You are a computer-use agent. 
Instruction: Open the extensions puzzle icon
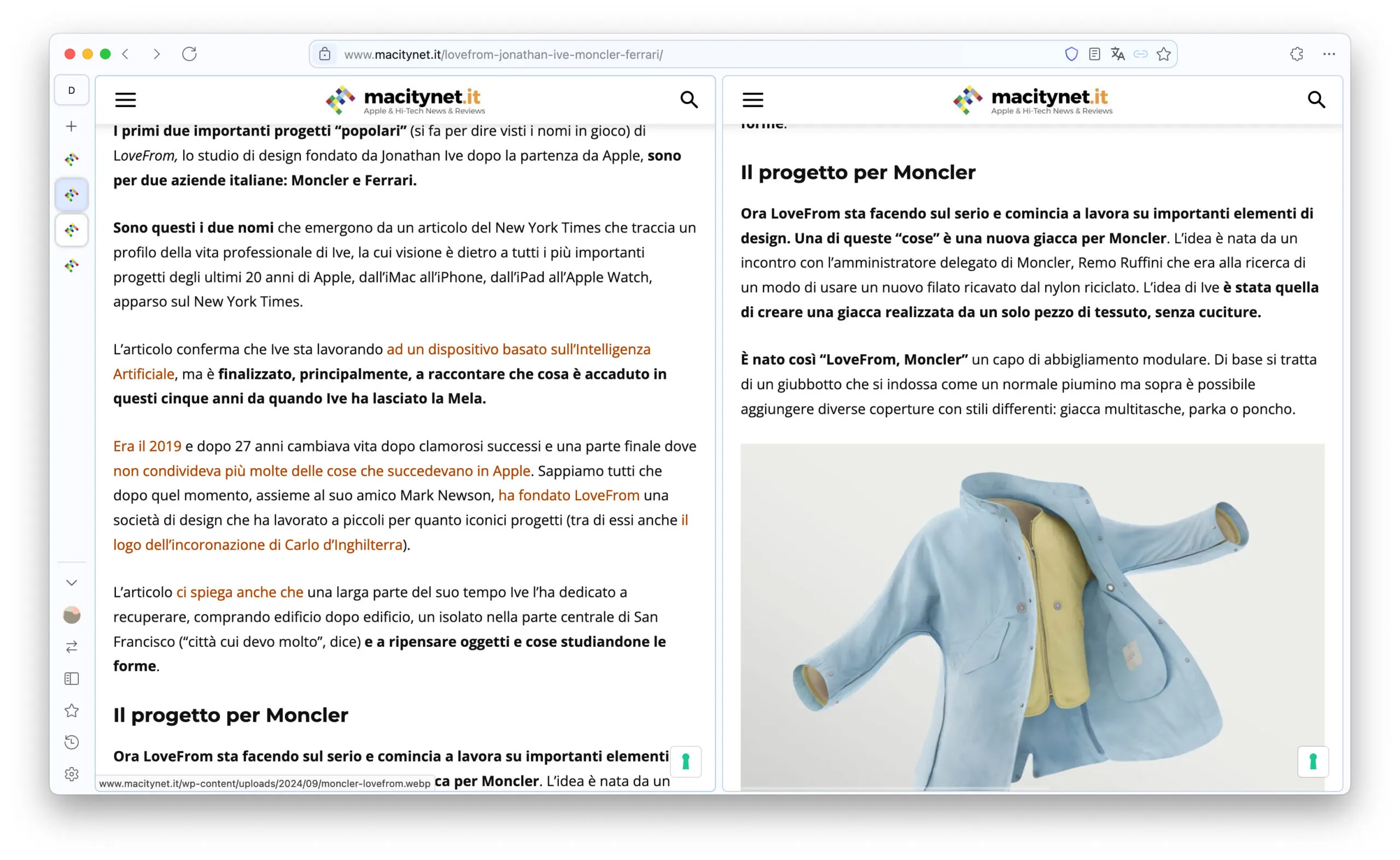click(1297, 54)
